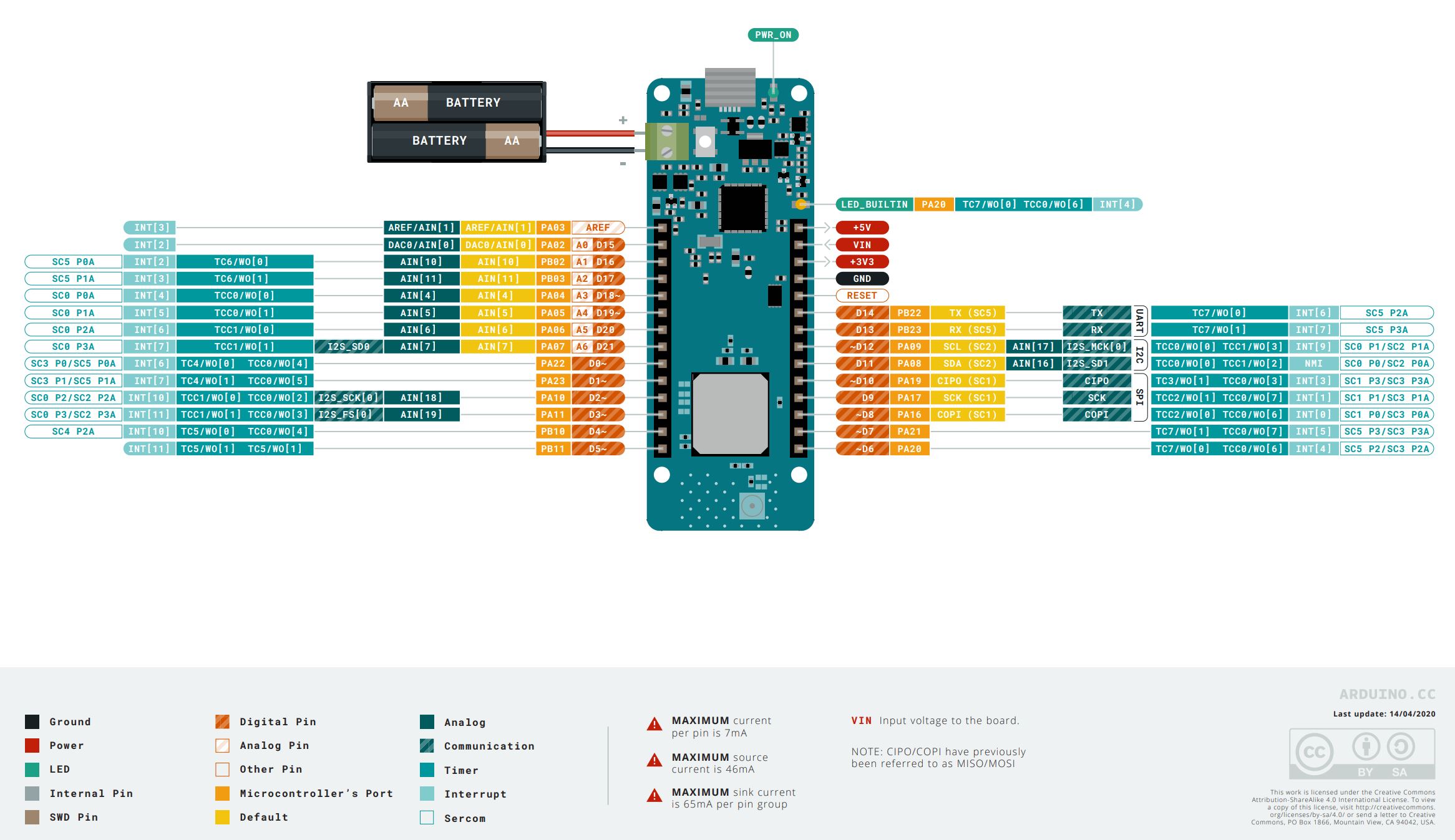This screenshot has width=1455, height=840.
Task: Click the I2S_SD0 communication label
Action: click(x=349, y=347)
